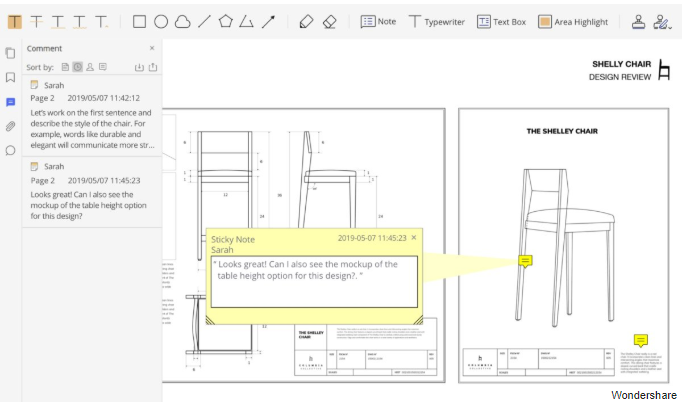Open the Comments panel in sidebar
682x410 pixels.
(10, 102)
